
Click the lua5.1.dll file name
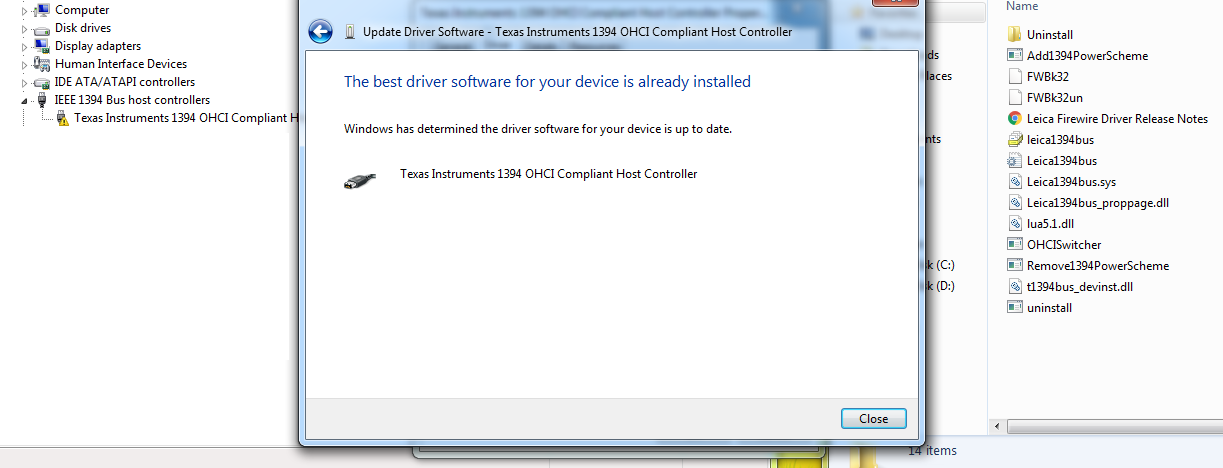1050,224
